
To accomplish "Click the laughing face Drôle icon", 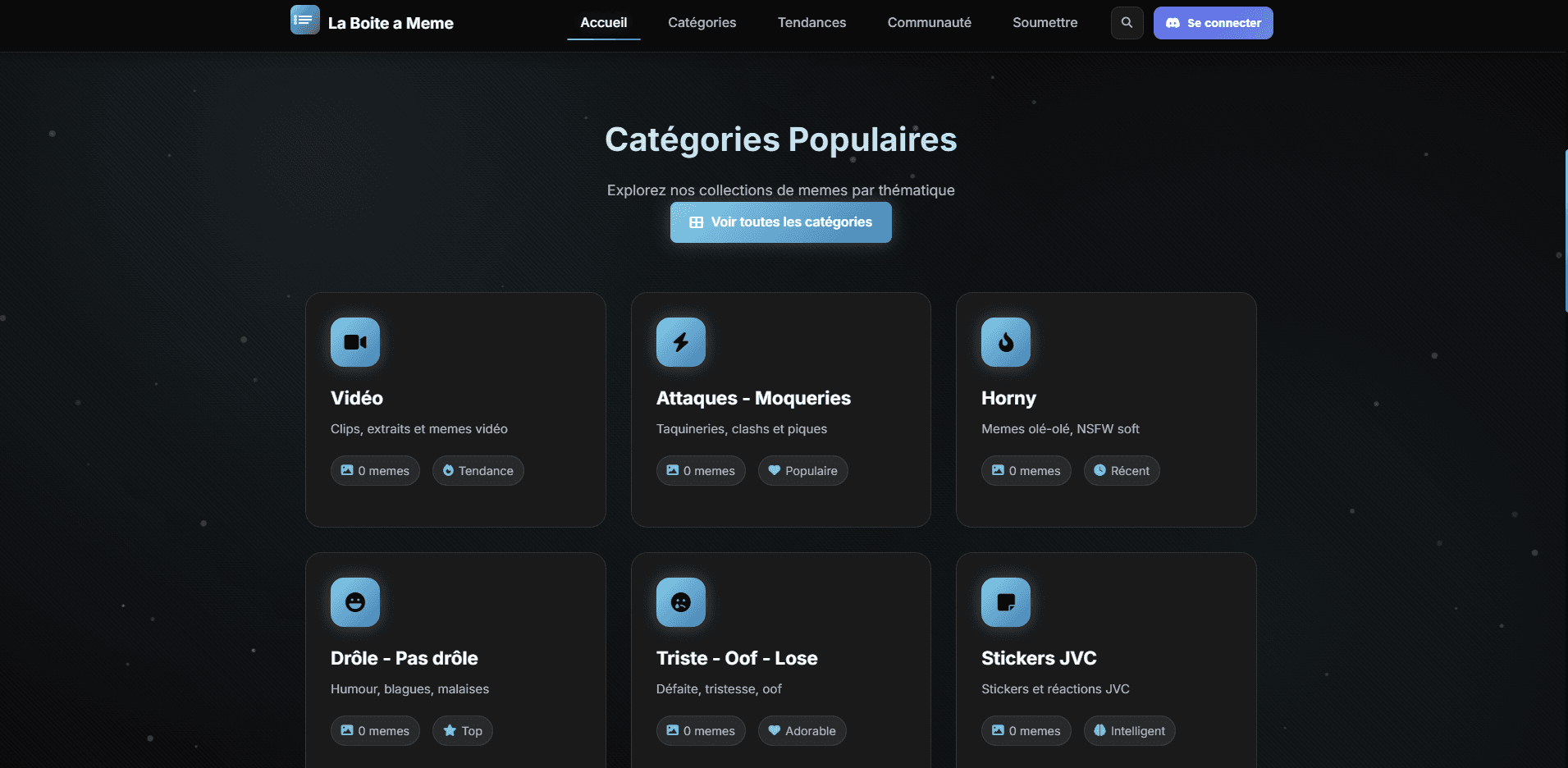I will (x=354, y=602).
